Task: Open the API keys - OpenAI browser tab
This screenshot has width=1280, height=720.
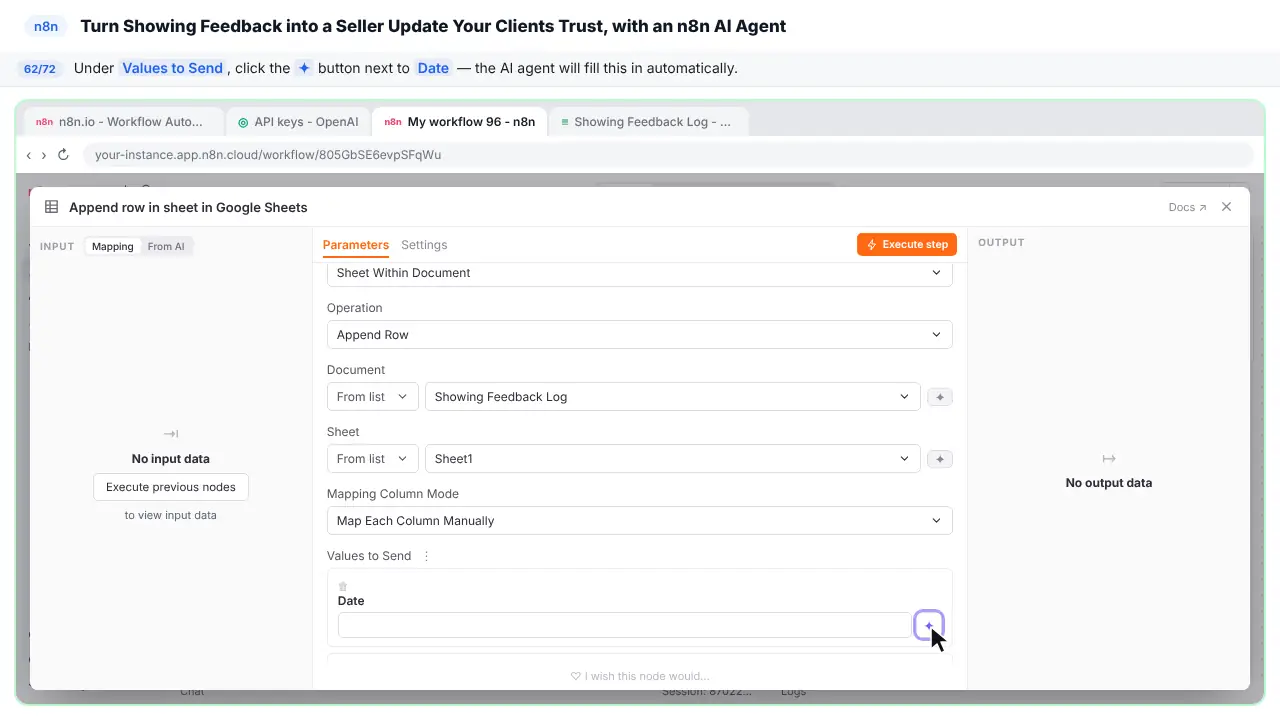Action: 298,122
